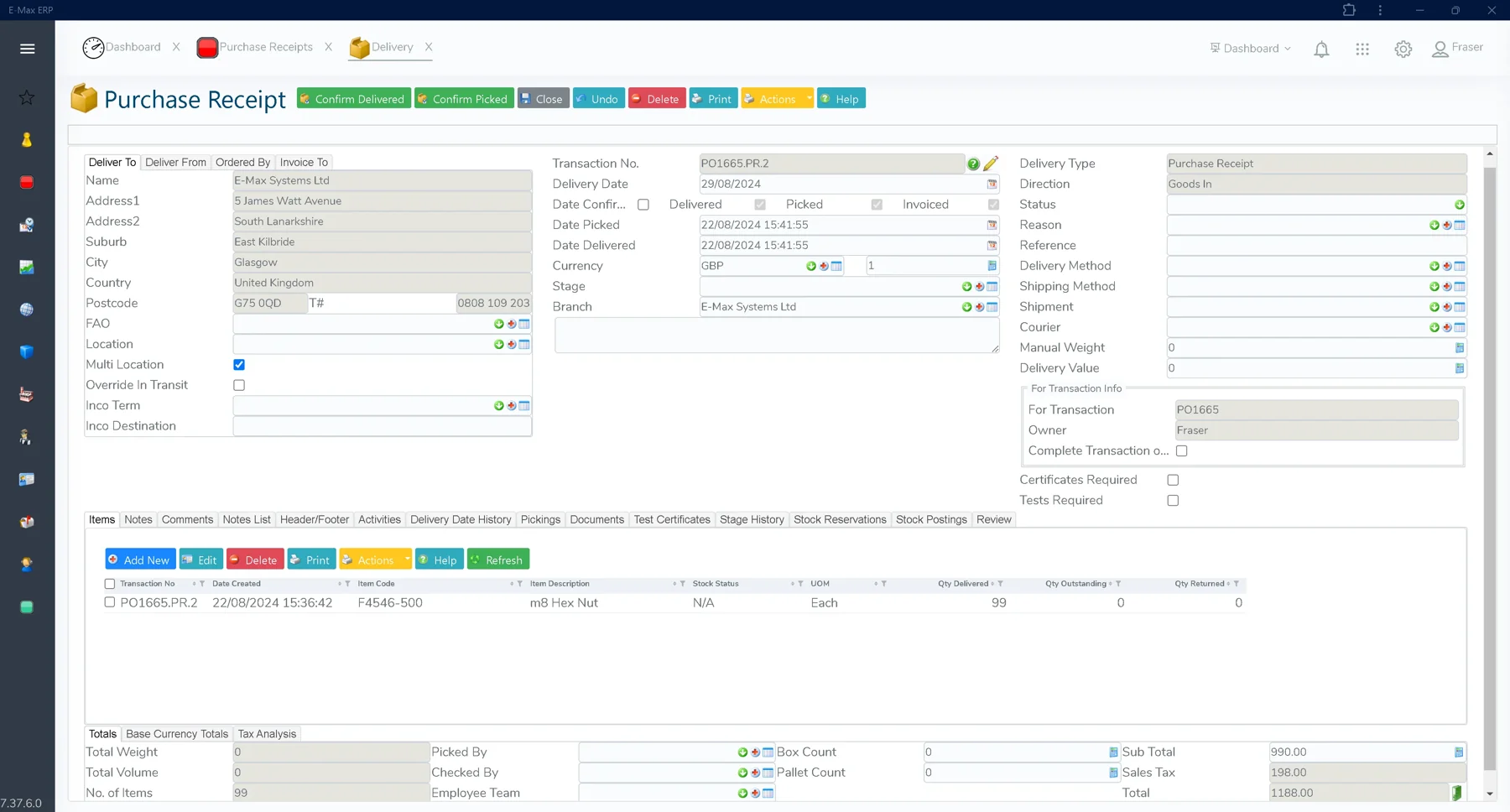This screenshot has height=812, width=1510.
Task: Uncheck the Multi Location checkbox
Action: pyautogui.click(x=239, y=365)
